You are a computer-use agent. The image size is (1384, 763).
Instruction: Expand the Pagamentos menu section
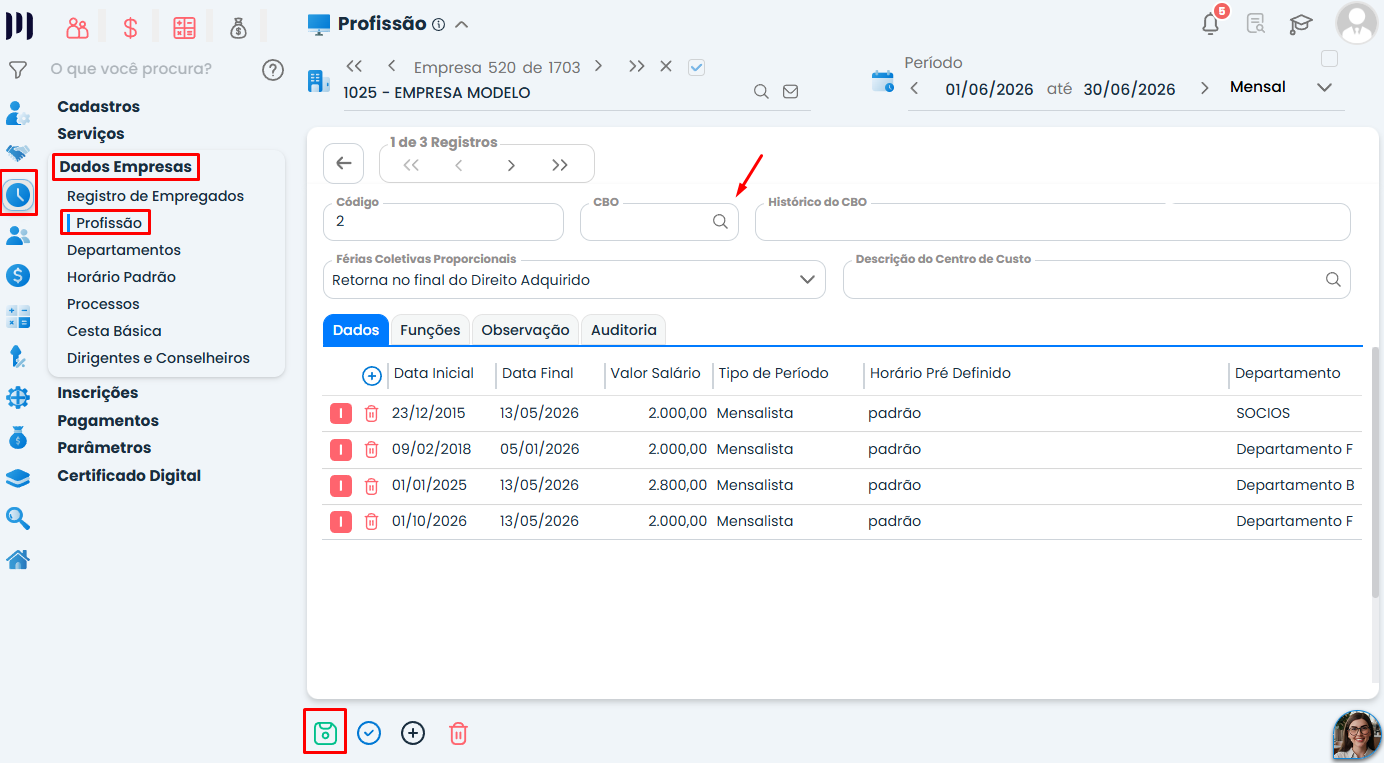(x=108, y=421)
